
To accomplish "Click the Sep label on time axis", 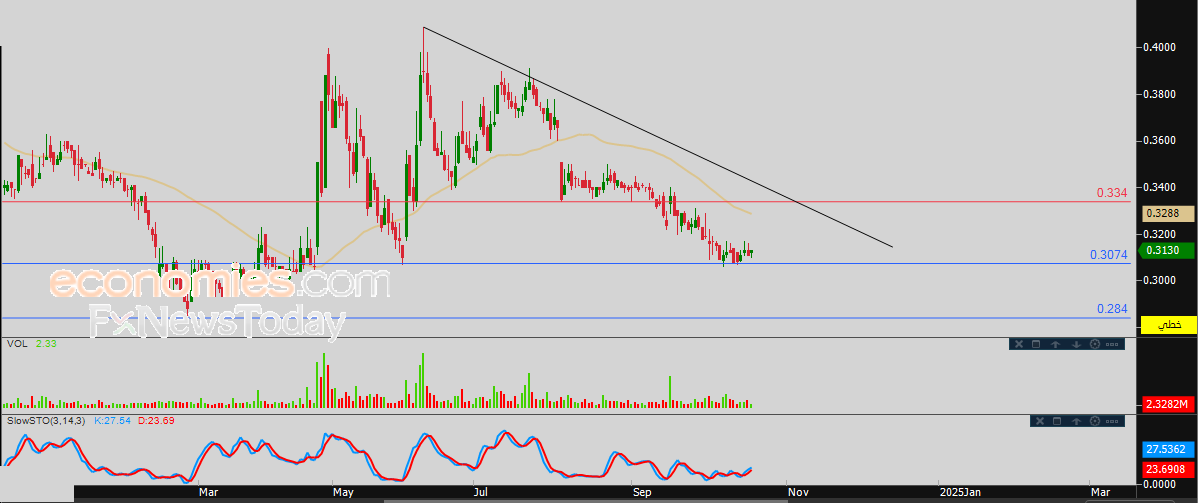I will (643, 493).
